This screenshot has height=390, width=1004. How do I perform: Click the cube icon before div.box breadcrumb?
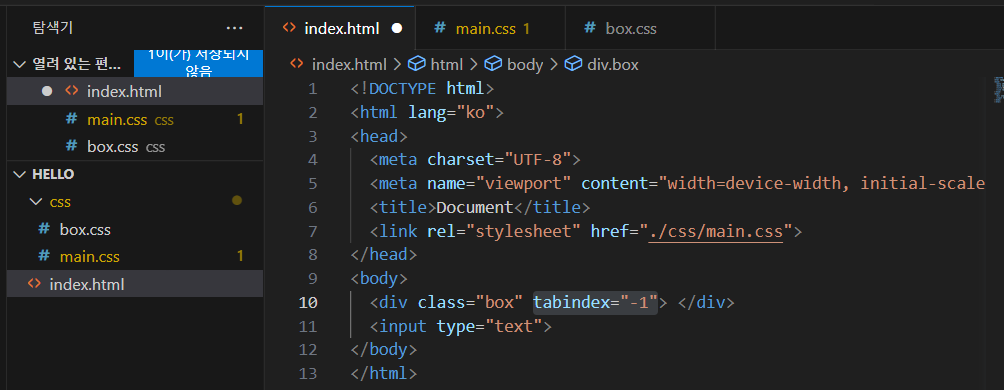coord(573,64)
